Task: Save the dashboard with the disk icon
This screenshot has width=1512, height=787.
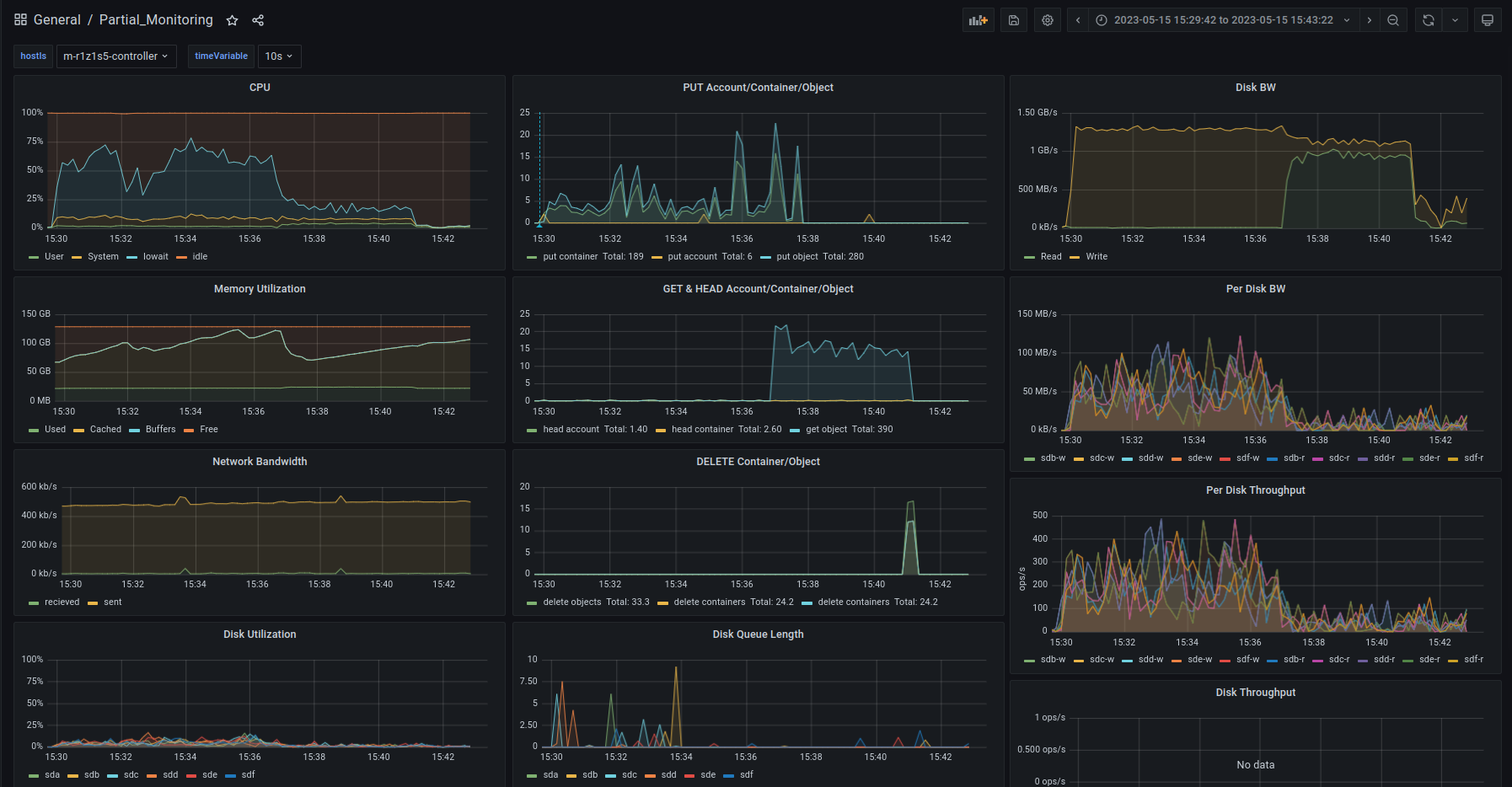Action: tap(1014, 20)
